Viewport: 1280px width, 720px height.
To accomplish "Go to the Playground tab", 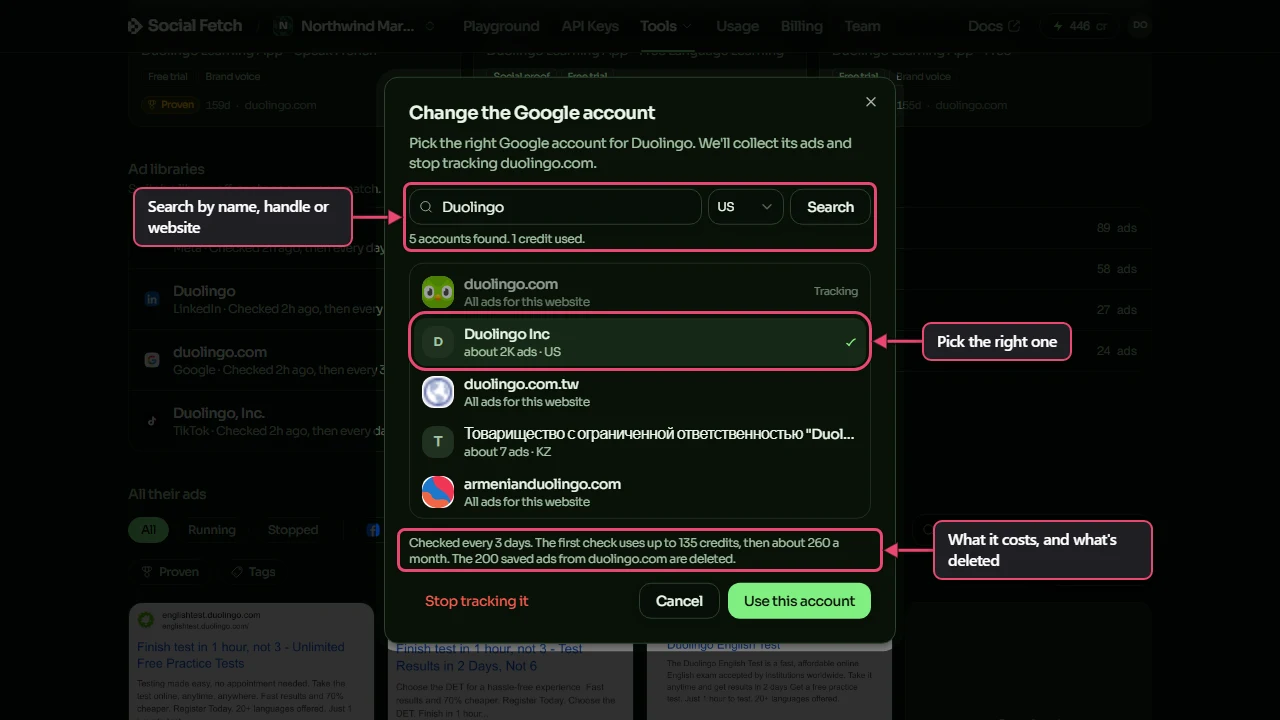I will tap(501, 26).
